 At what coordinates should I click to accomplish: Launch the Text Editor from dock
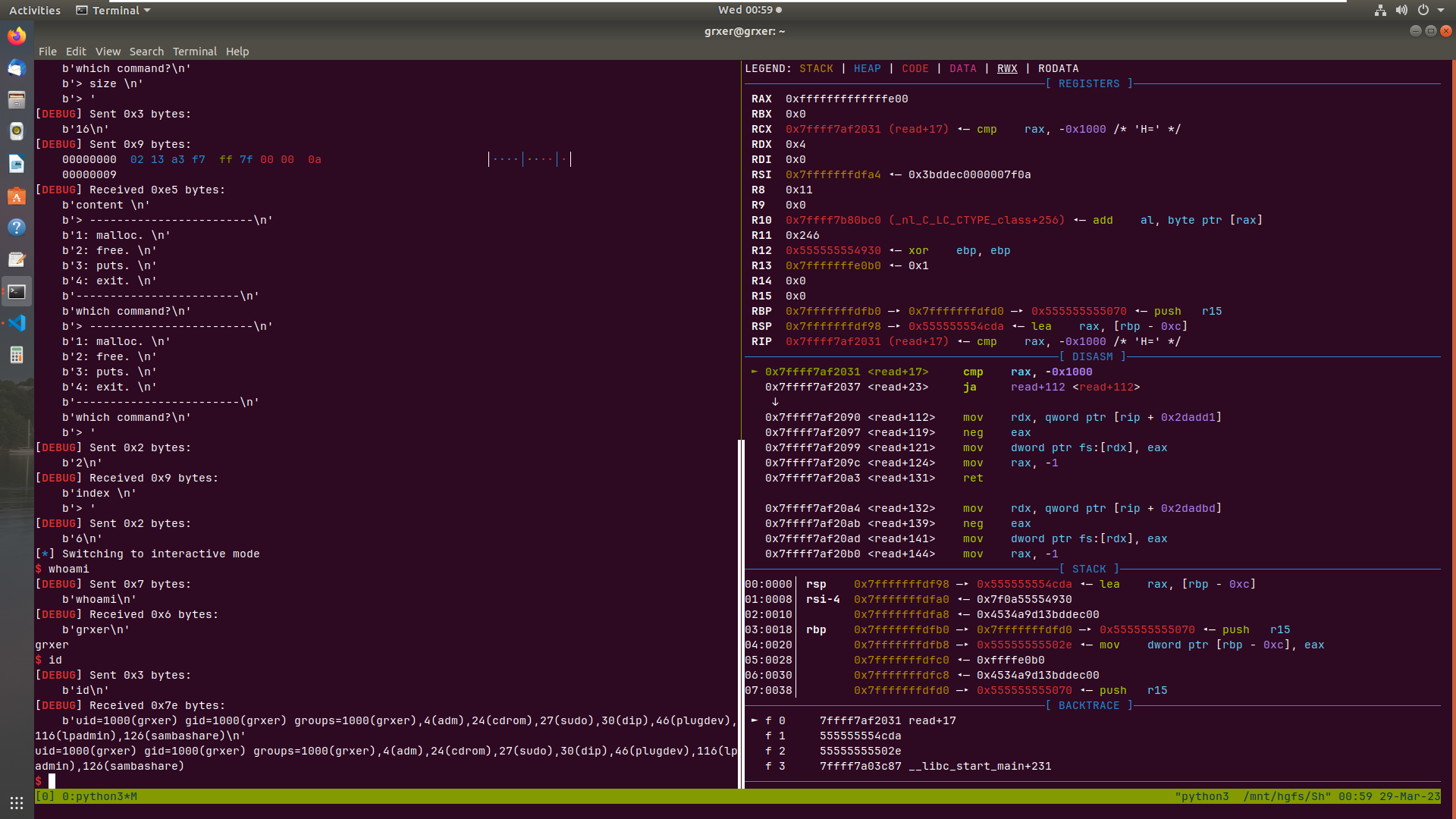[17, 259]
